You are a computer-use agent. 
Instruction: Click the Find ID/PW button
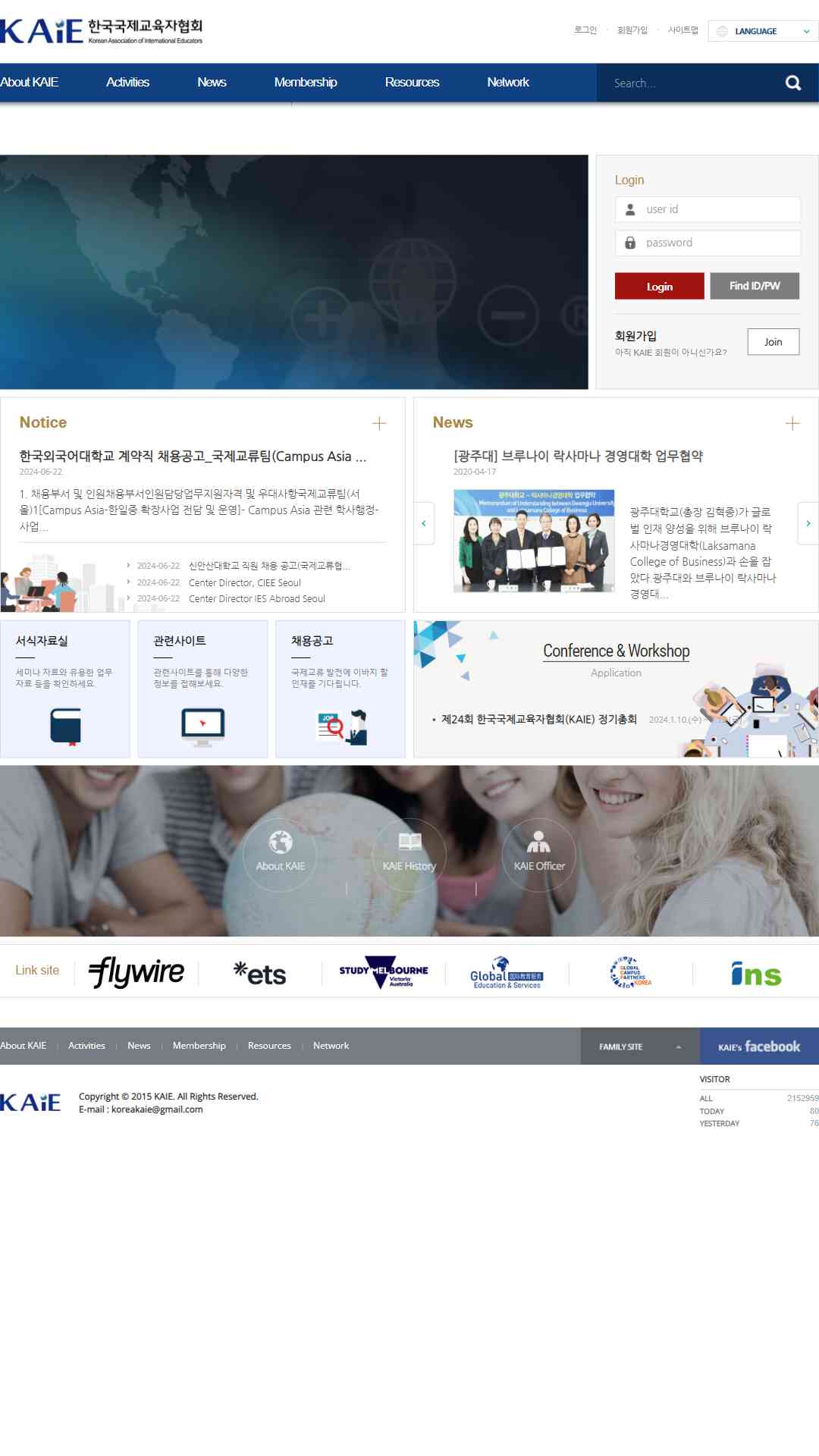click(x=755, y=286)
